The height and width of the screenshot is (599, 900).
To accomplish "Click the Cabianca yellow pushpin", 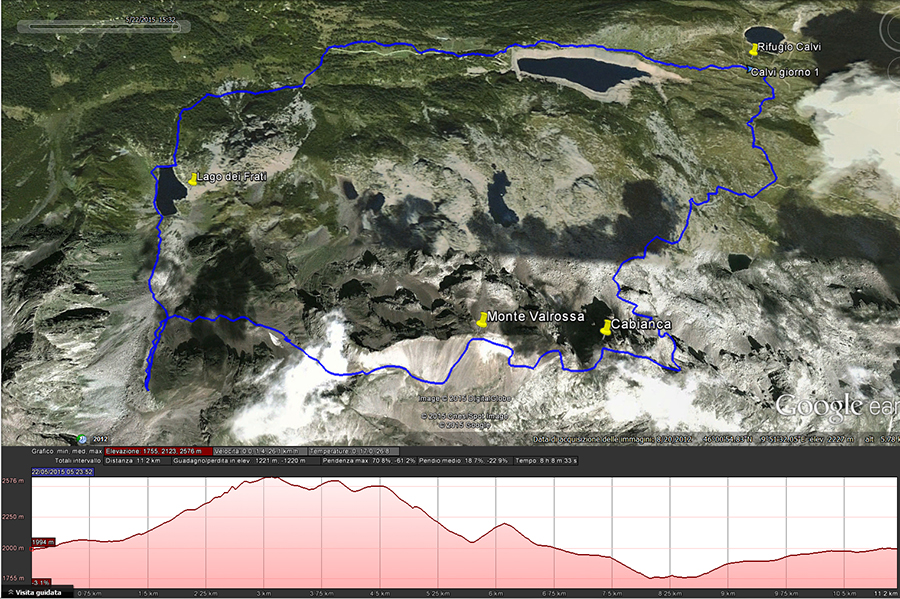I will pyautogui.click(x=606, y=328).
